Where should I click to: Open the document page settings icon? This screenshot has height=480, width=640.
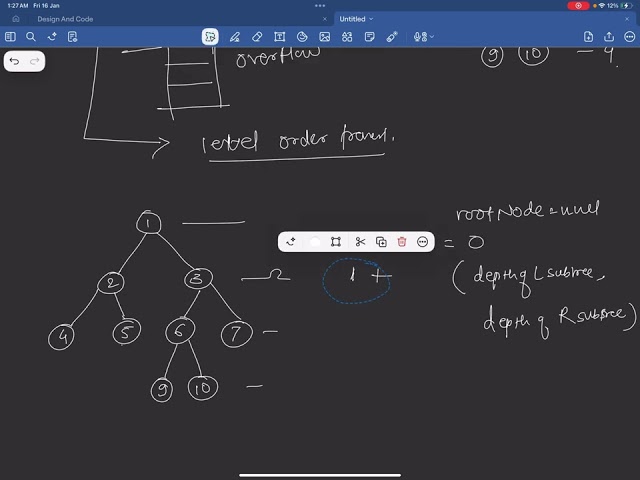pos(73,37)
